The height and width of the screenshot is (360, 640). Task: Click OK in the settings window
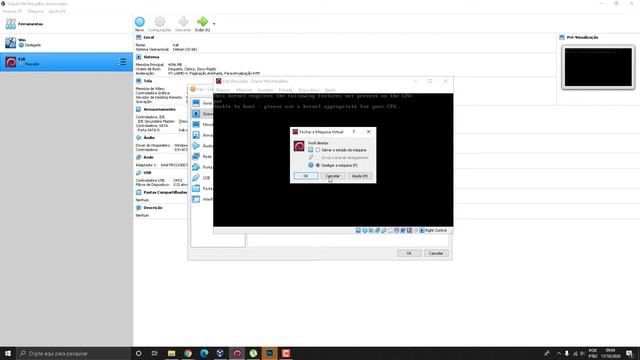[x=409, y=253]
